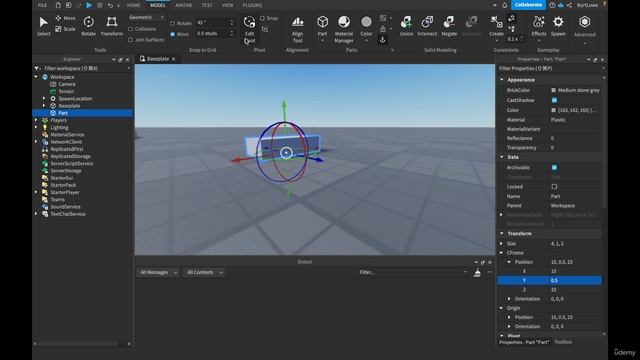Switch to the HOME ribbon tab
The image size is (640, 360).
click(133, 5)
